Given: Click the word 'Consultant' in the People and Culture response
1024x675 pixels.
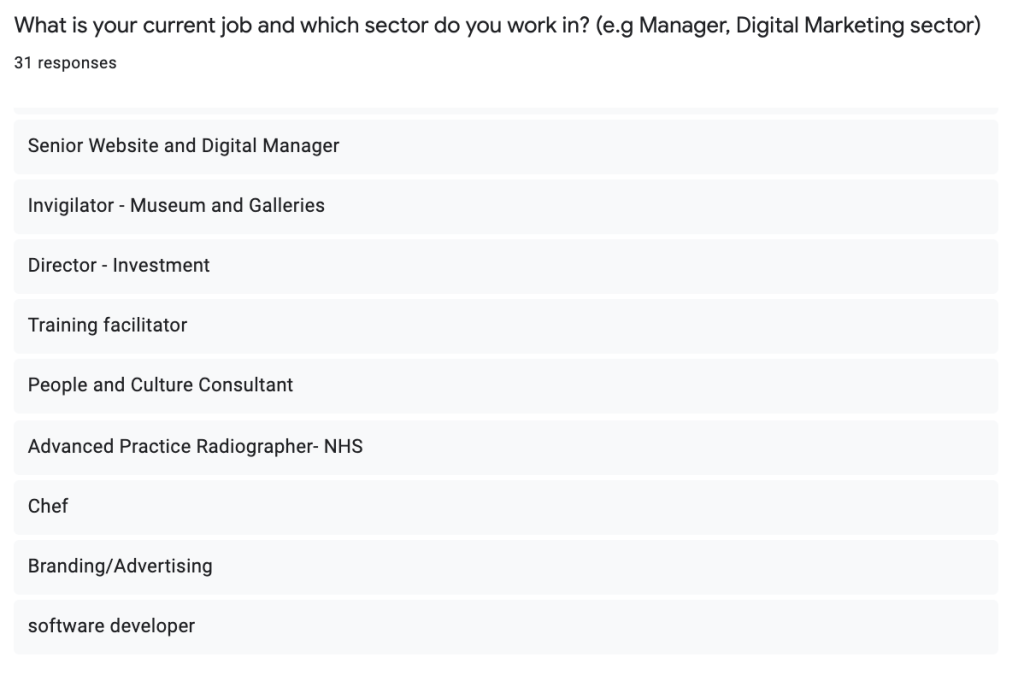Looking at the screenshot, I should [246, 386].
